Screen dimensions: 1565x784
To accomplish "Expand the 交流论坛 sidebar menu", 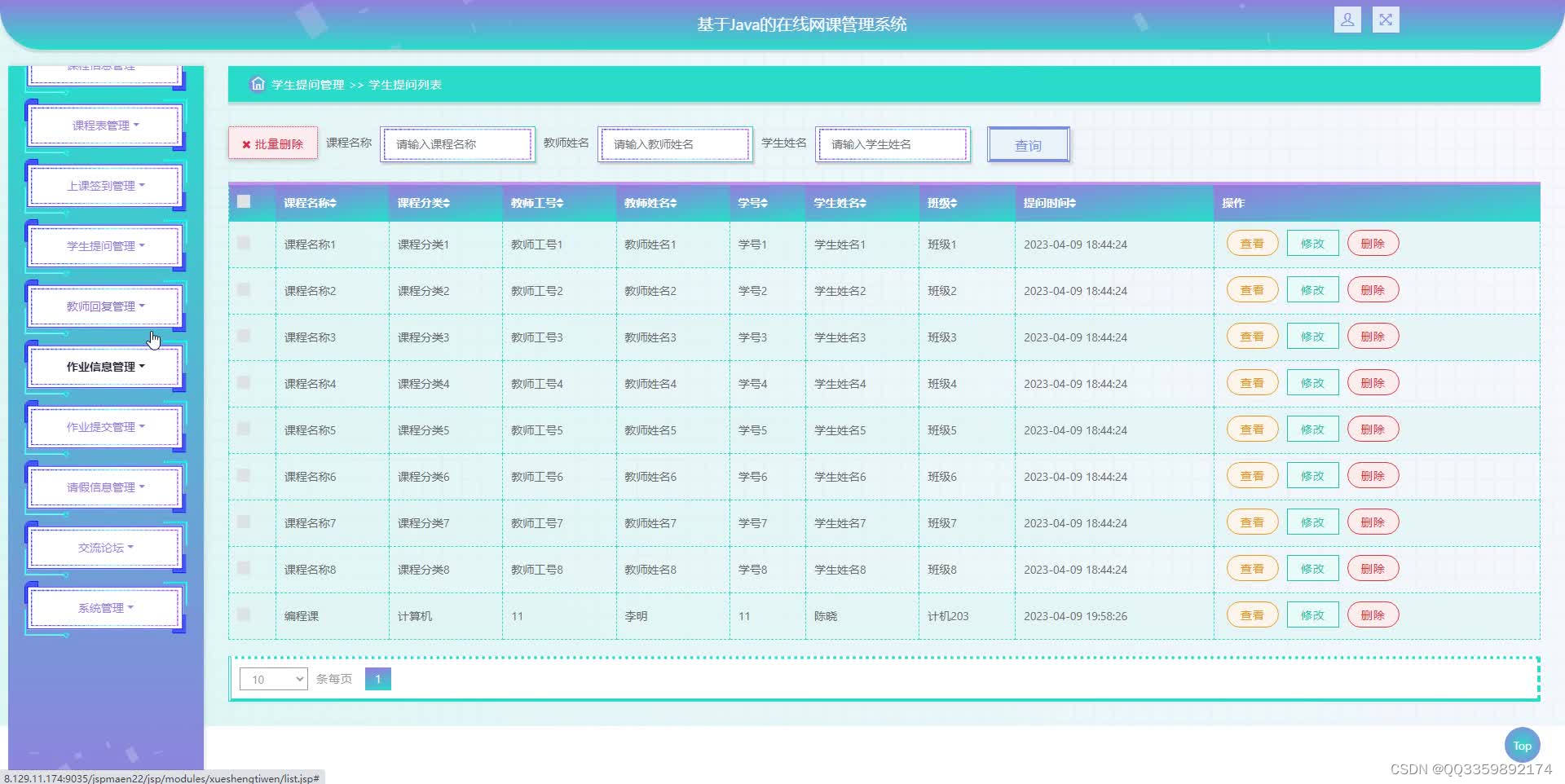I will pyautogui.click(x=105, y=548).
